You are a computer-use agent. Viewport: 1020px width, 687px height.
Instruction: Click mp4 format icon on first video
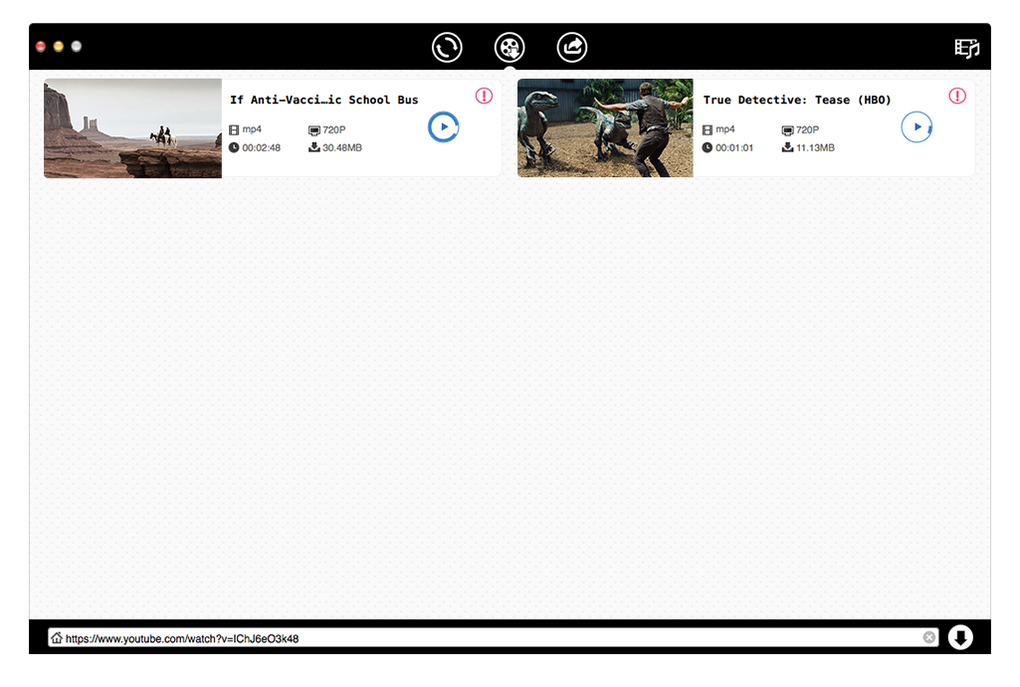coord(234,130)
